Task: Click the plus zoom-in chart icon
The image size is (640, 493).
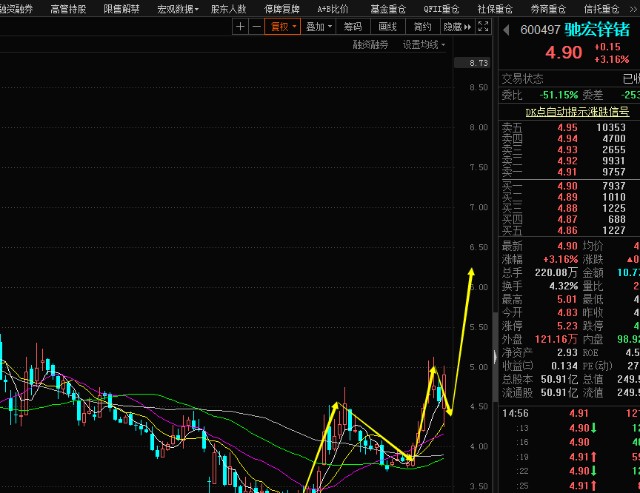Action: click(240, 27)
